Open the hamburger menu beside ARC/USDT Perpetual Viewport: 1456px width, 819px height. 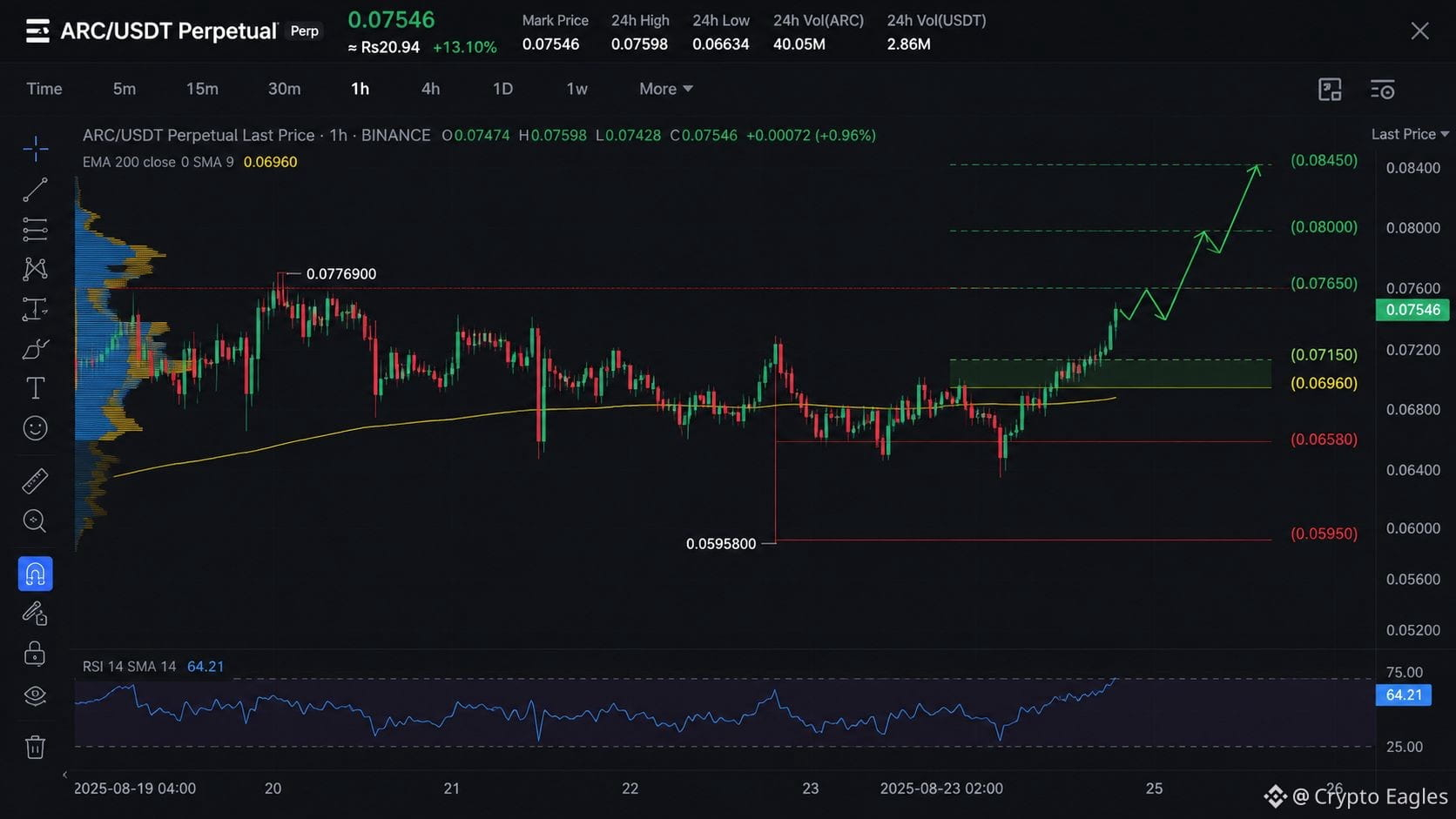(x=37, y=31)
